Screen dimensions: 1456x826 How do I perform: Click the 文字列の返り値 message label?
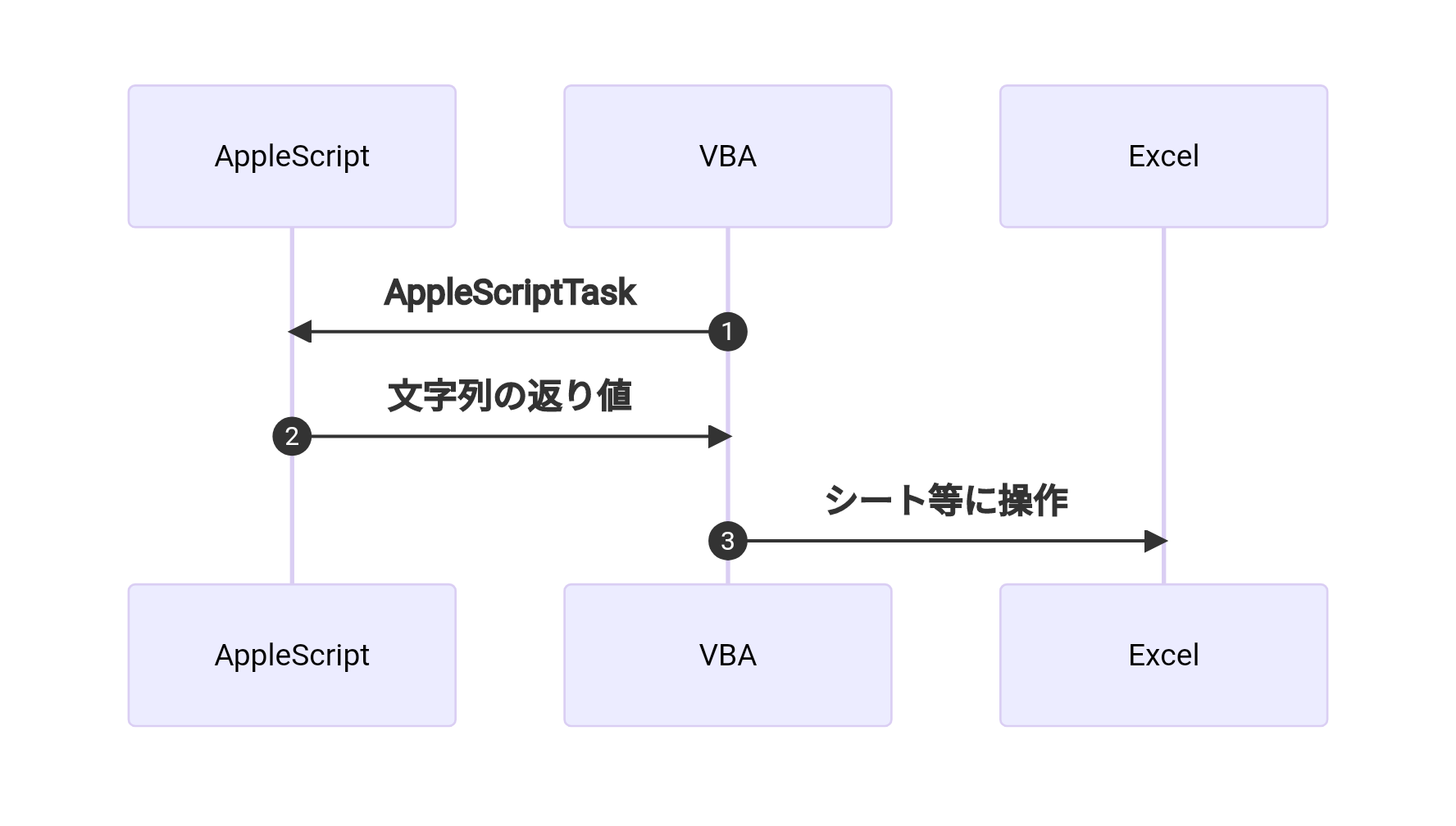(x=510, y=397)
